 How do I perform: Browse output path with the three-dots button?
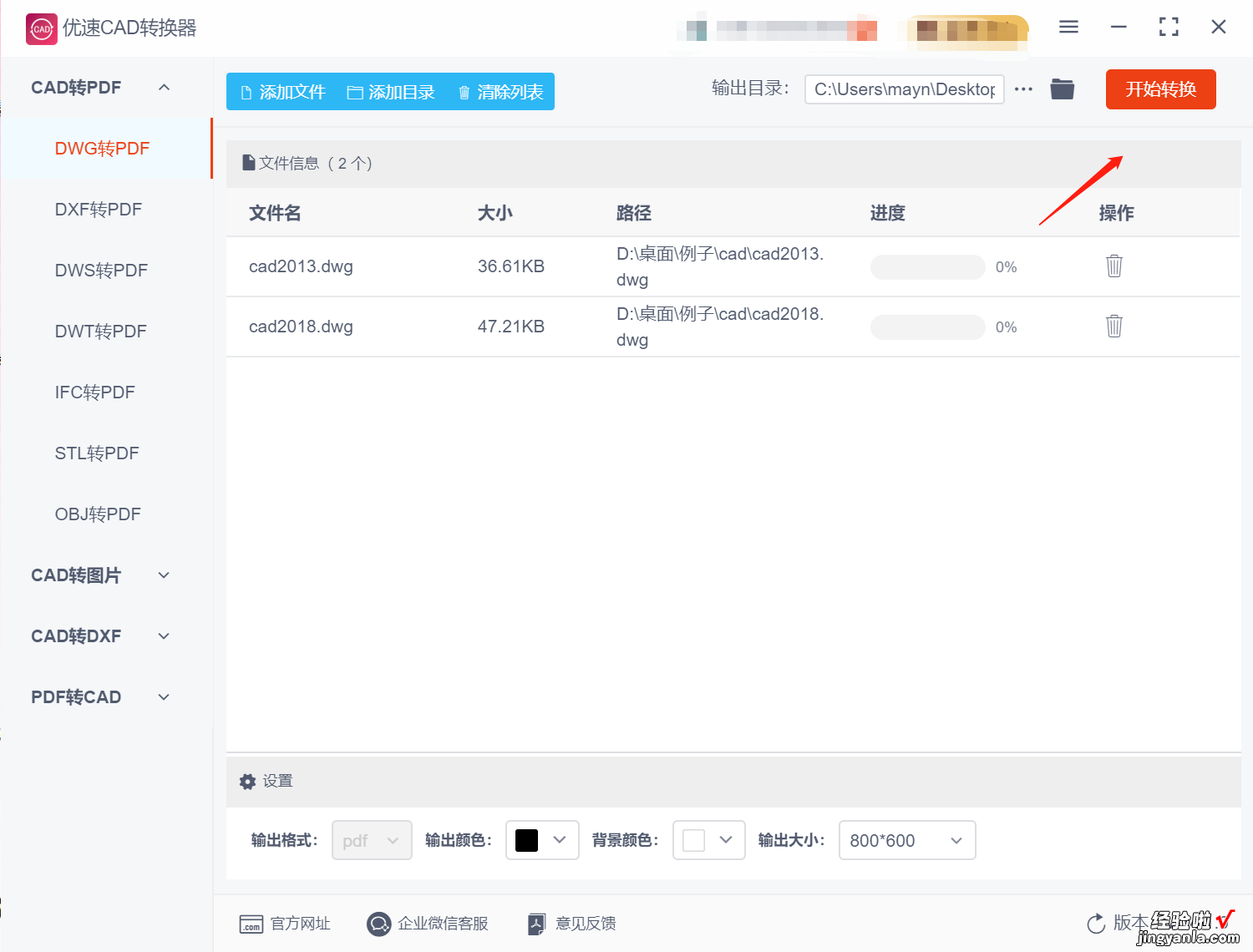pyautogui.click(x=1023, y=89)
